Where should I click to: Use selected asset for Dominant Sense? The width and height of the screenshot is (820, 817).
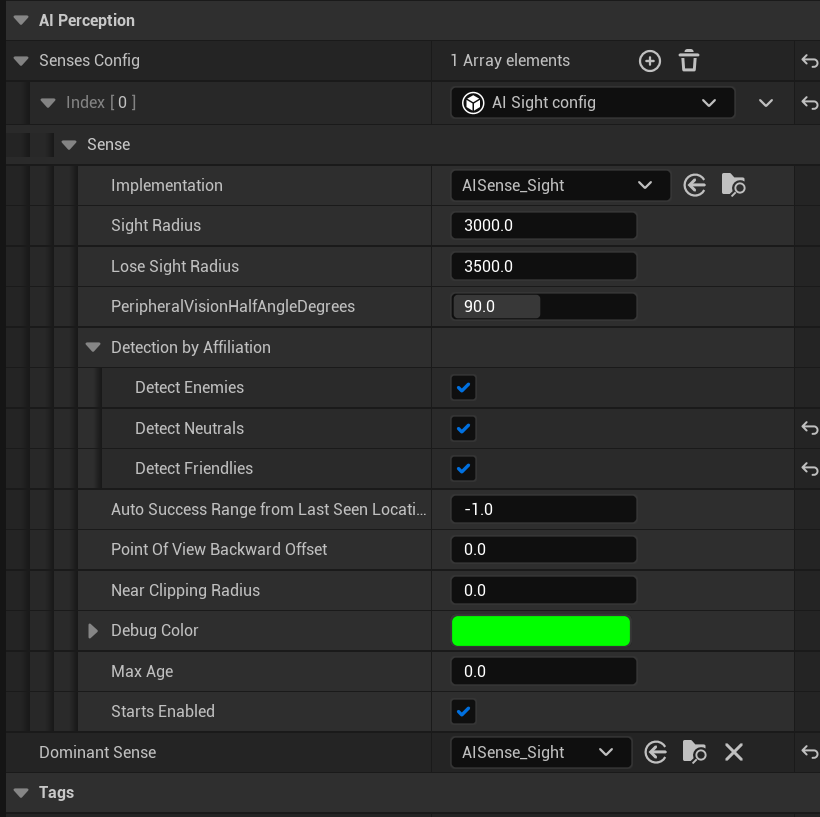(656, 752)
